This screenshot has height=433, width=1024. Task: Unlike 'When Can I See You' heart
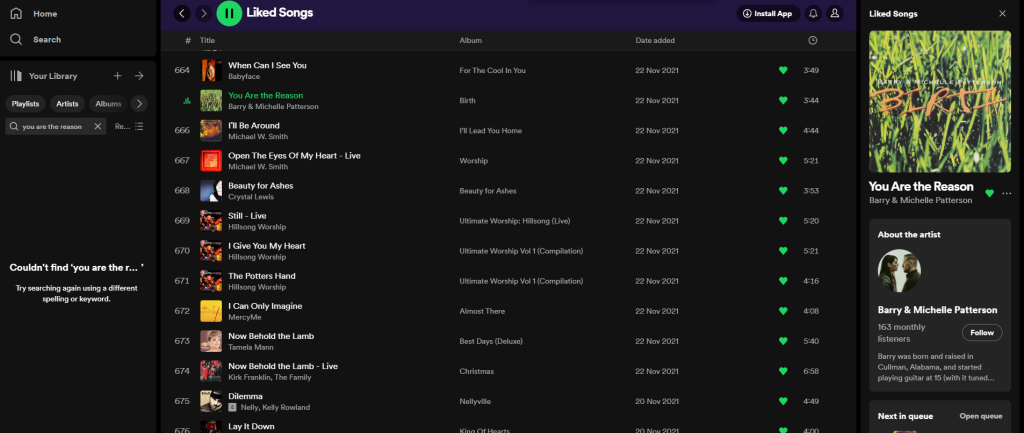coord(783,70)
